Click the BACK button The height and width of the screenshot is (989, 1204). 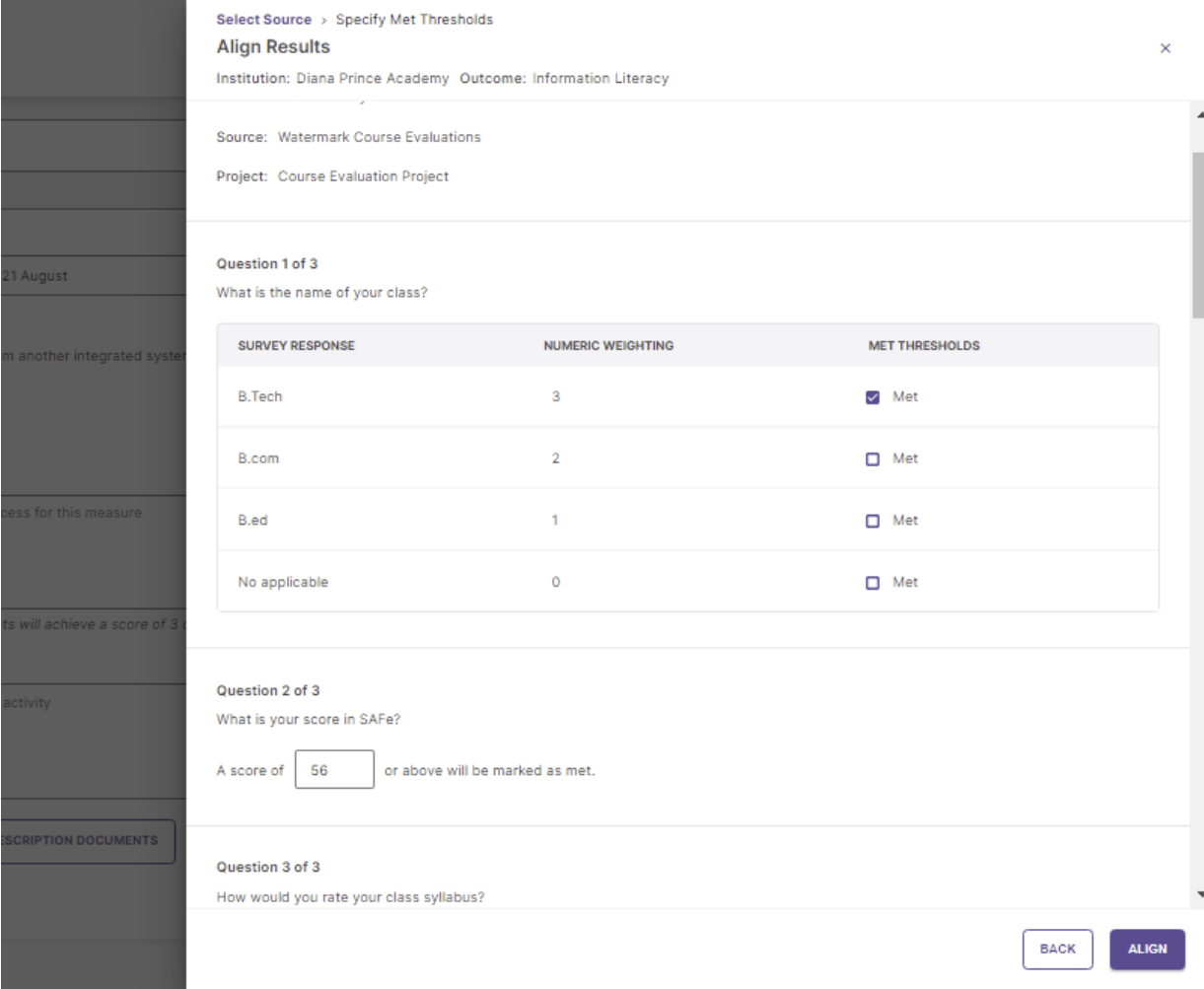click(x=1058, y=948)
